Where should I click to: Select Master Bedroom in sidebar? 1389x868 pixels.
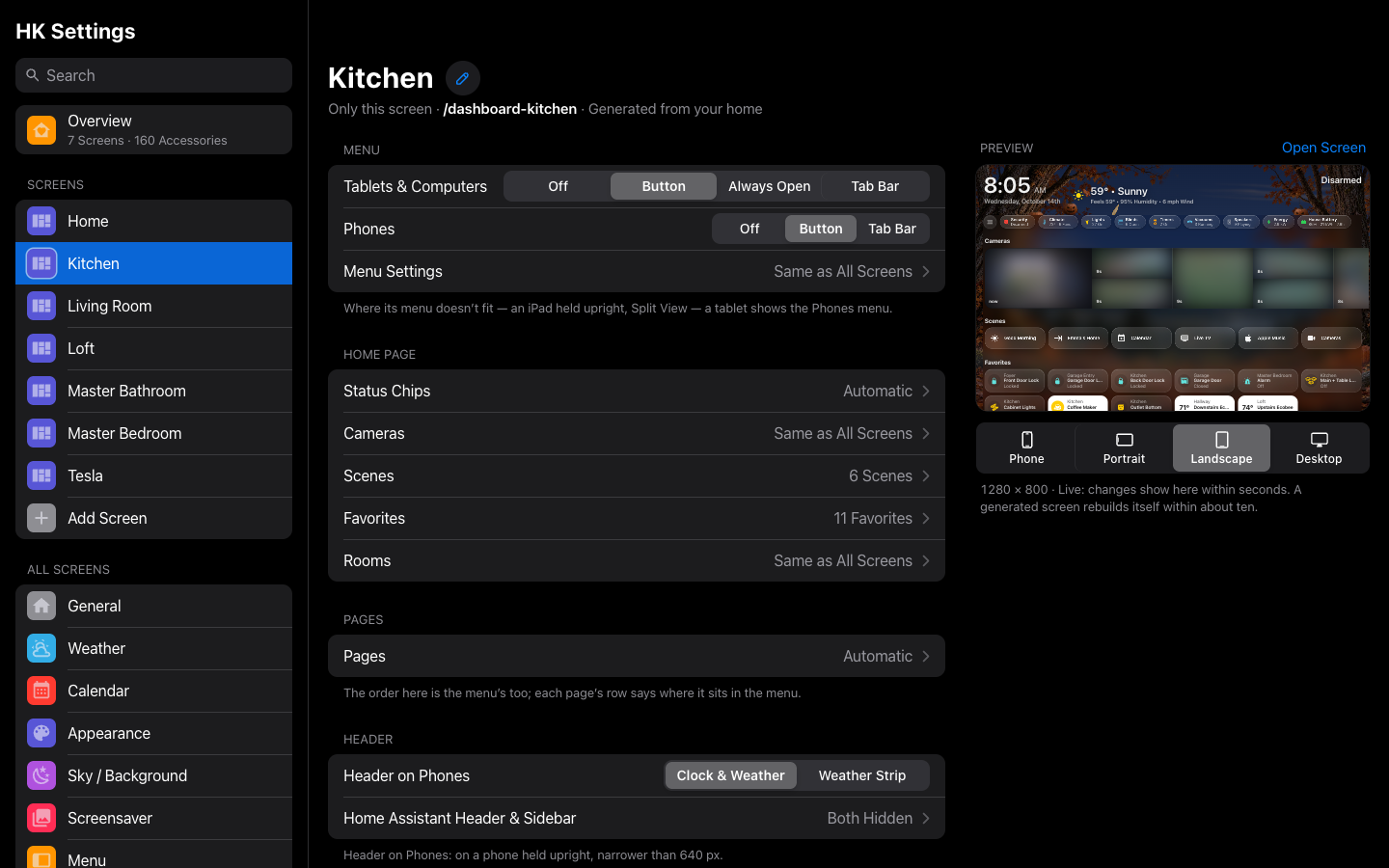click(153, 433)
